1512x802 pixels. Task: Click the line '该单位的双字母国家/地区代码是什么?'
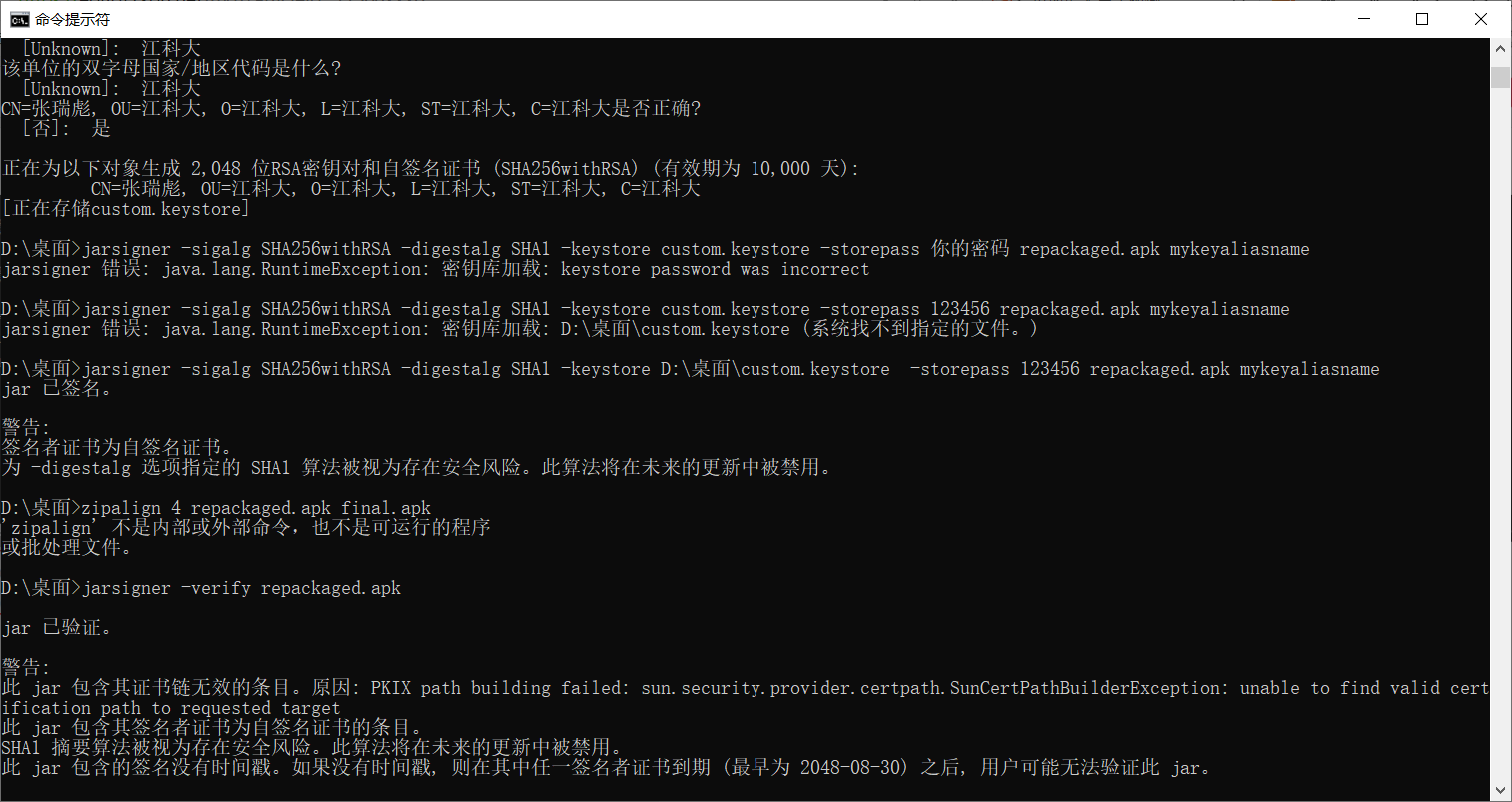coord(171,68)
